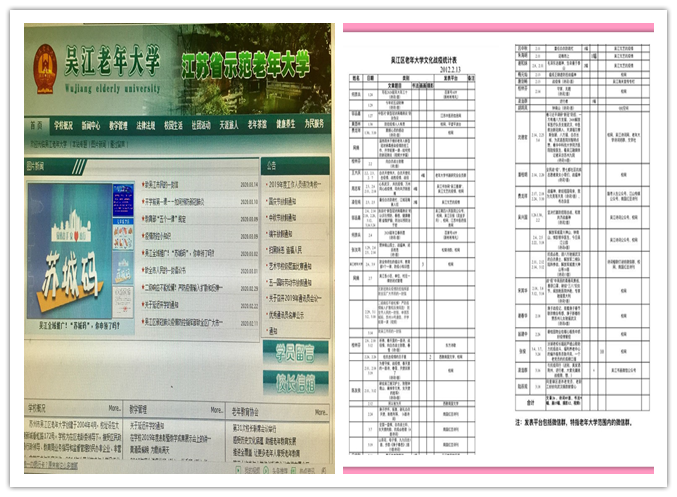Open news link 关于延迟开学的通知 dated 2020.02.22
This screenshot has height=497, width=677.
click(161, 305)
